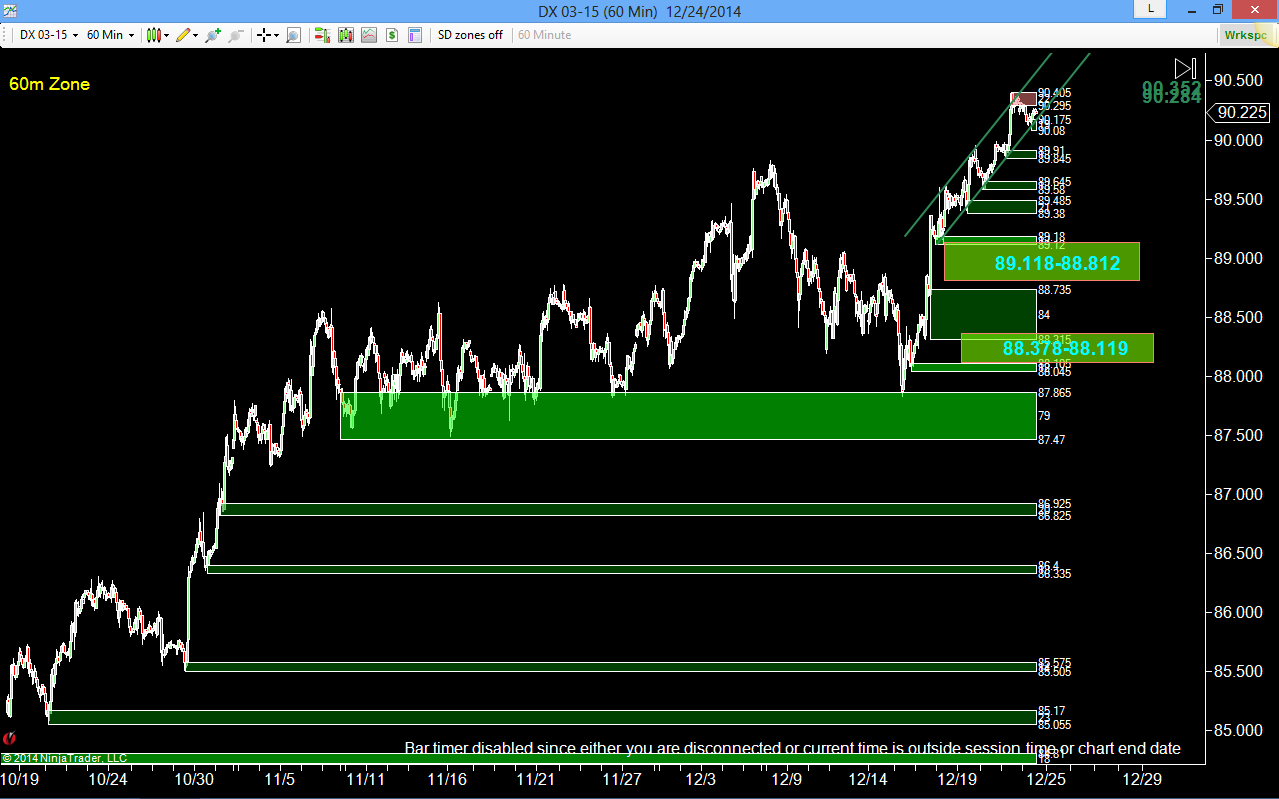
Task: Click the zoom out magnifier icon
Action: [x=235, y=35]
